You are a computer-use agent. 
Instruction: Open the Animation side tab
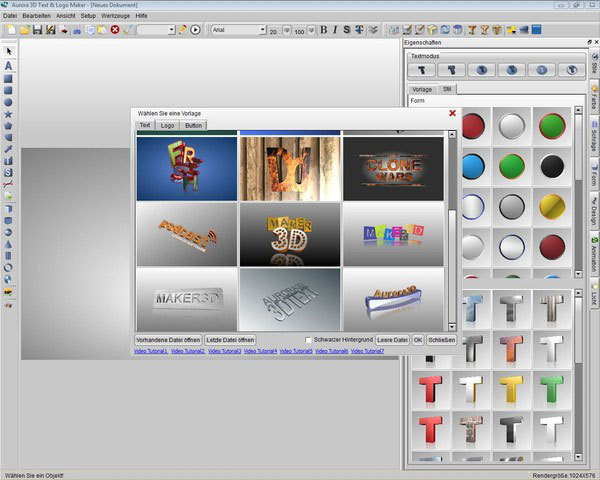click(594, 255)
